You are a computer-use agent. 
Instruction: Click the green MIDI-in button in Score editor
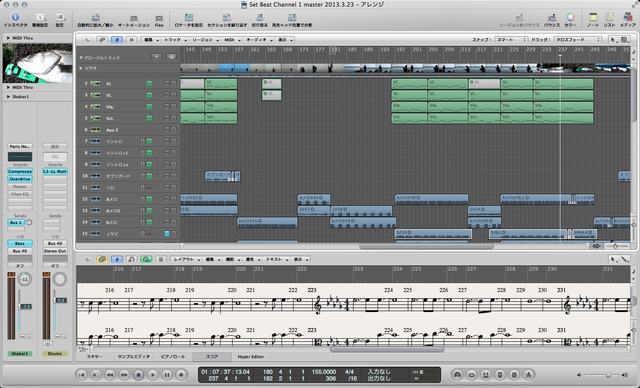point(146,259)
